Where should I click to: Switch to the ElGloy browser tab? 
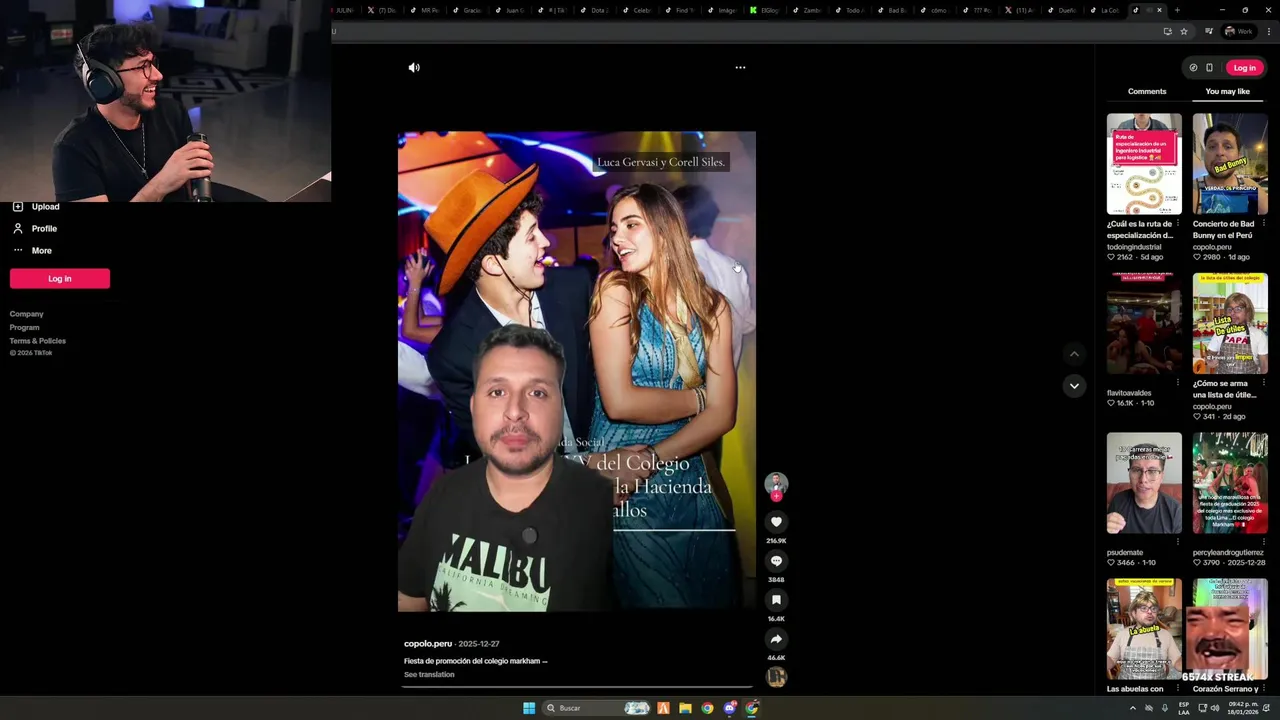coord(766,10)
